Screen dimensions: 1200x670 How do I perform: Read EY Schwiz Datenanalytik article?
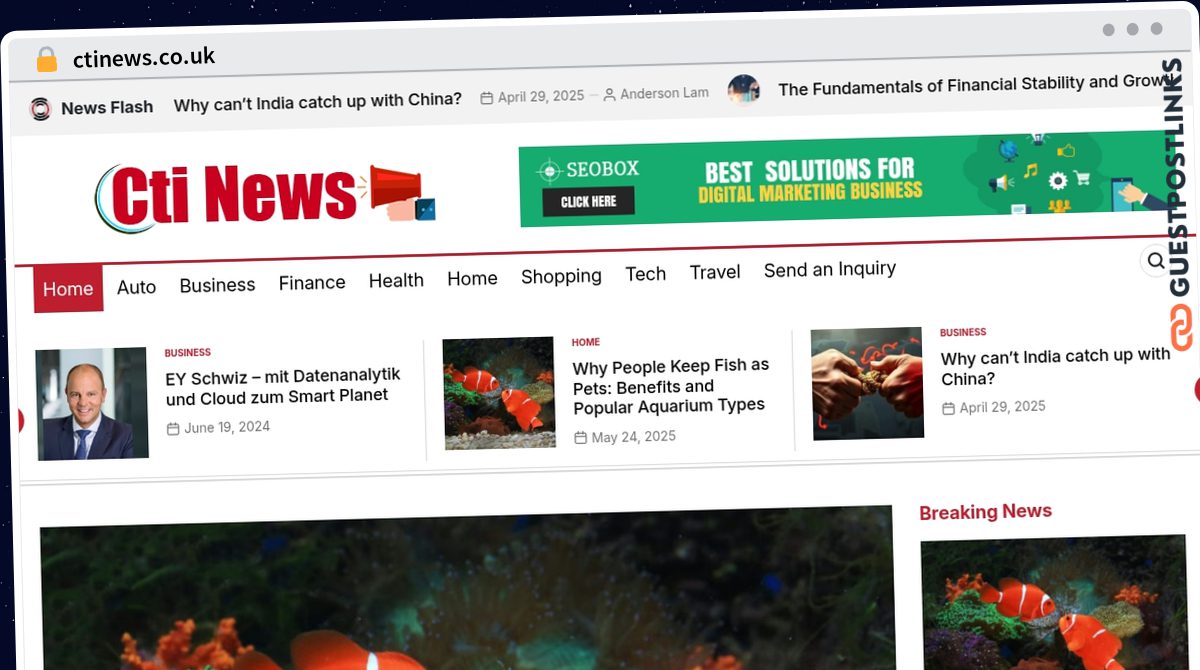[x=283, y=386]
